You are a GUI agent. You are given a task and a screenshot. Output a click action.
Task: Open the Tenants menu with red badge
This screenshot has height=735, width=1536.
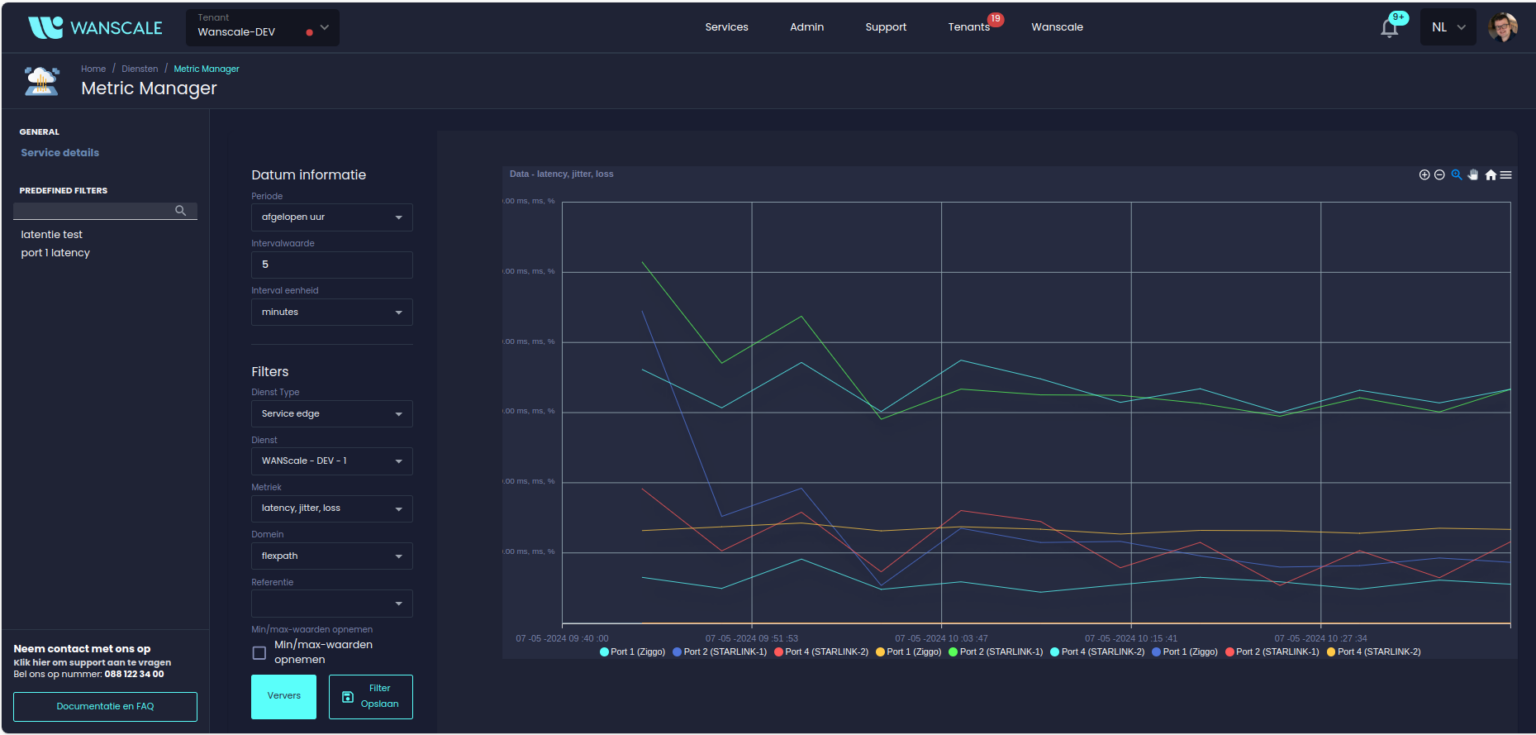coord(967,27)
